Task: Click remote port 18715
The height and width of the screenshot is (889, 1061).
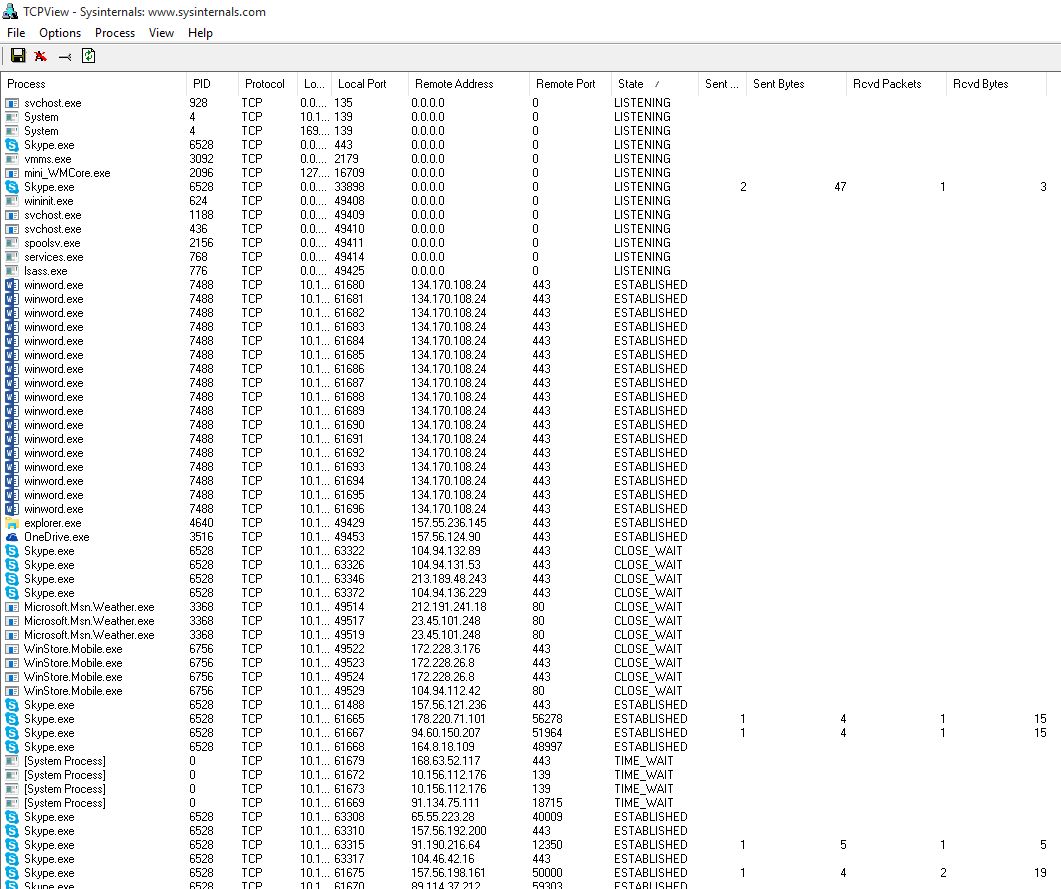Action: [x=547, y=803]
